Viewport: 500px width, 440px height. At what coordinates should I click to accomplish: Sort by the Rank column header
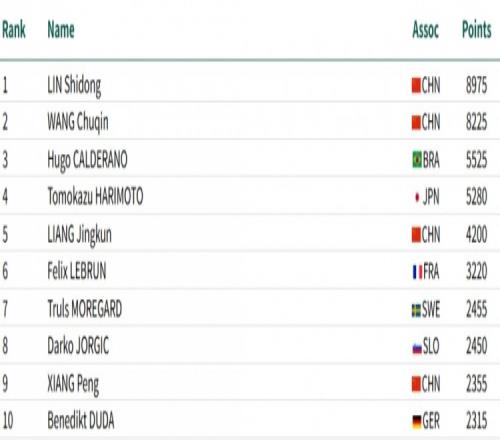point(14,30)
